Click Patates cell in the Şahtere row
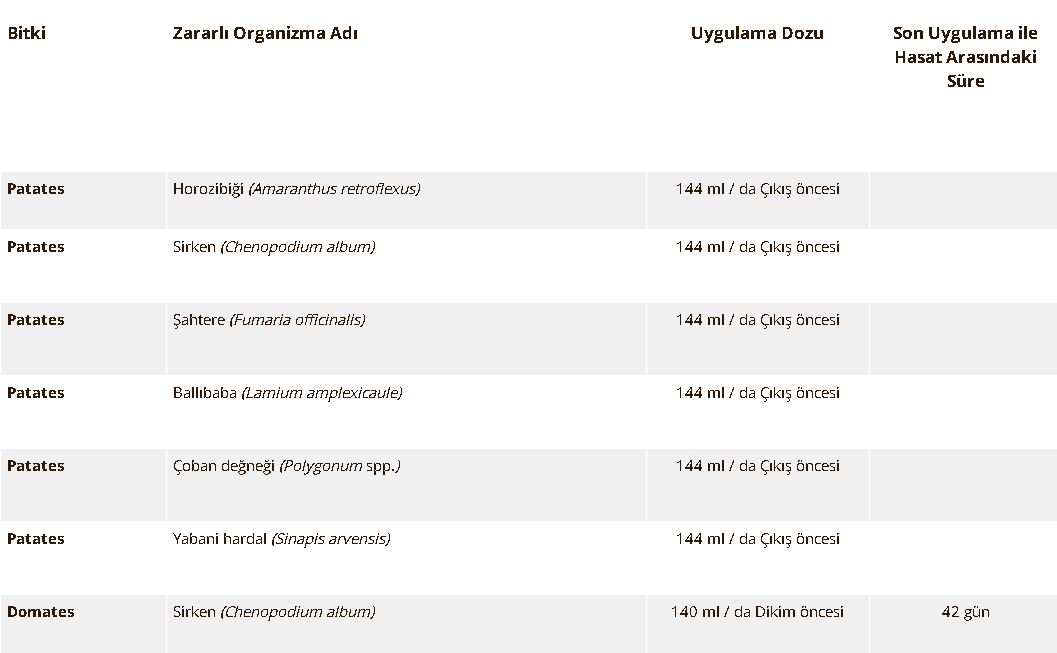 tap(36, 320)
